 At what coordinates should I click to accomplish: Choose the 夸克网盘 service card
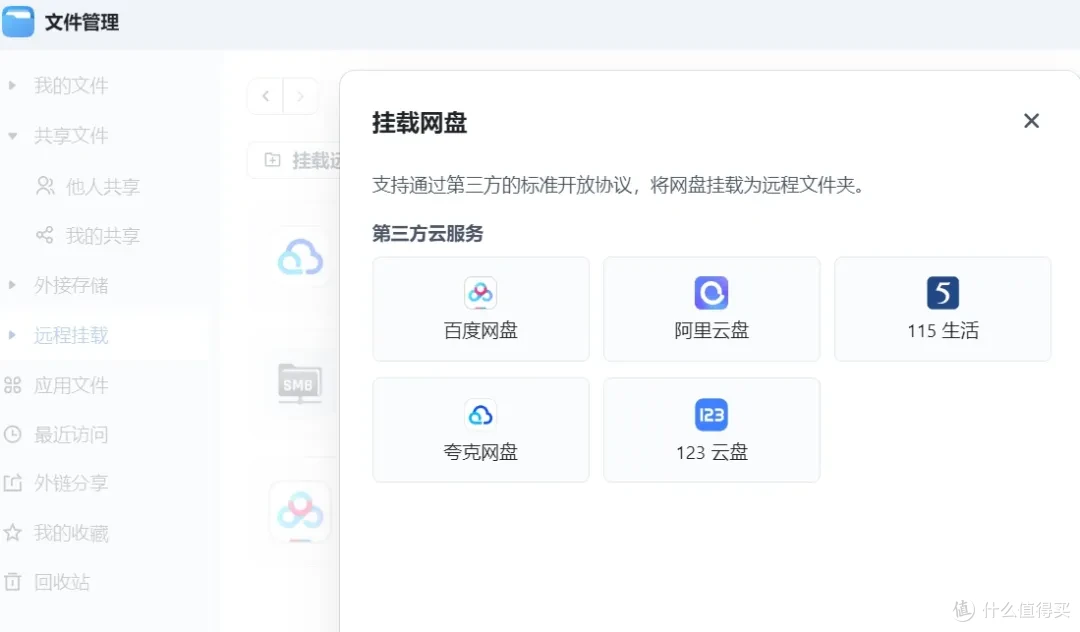tap(481, 430)
